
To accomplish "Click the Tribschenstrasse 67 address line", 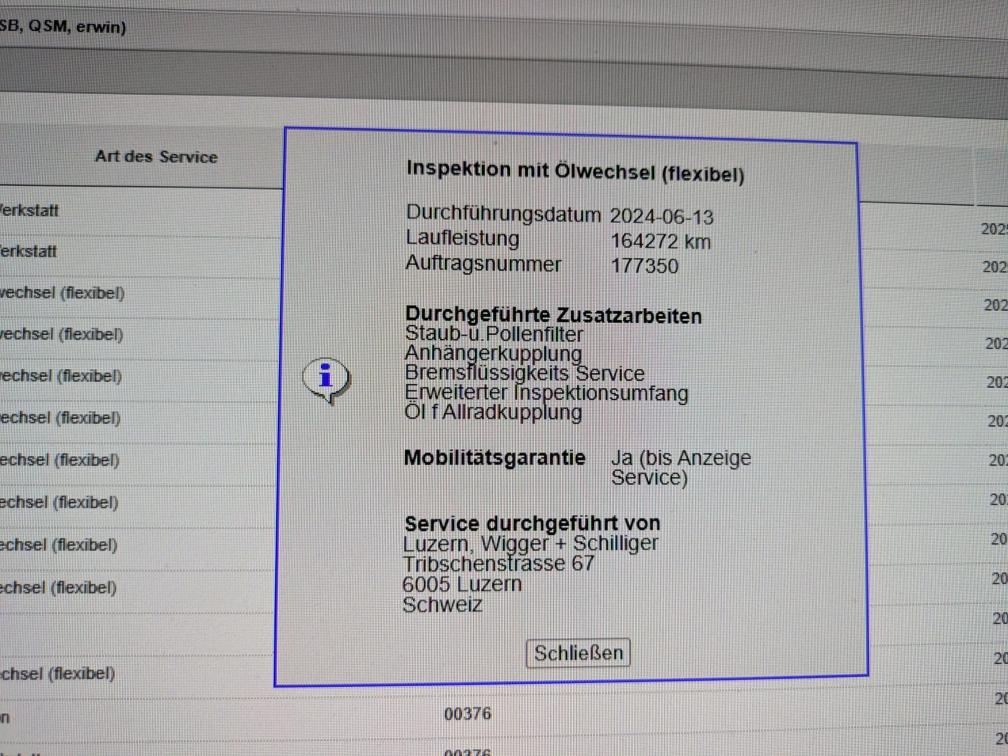I will click(498, 563).
